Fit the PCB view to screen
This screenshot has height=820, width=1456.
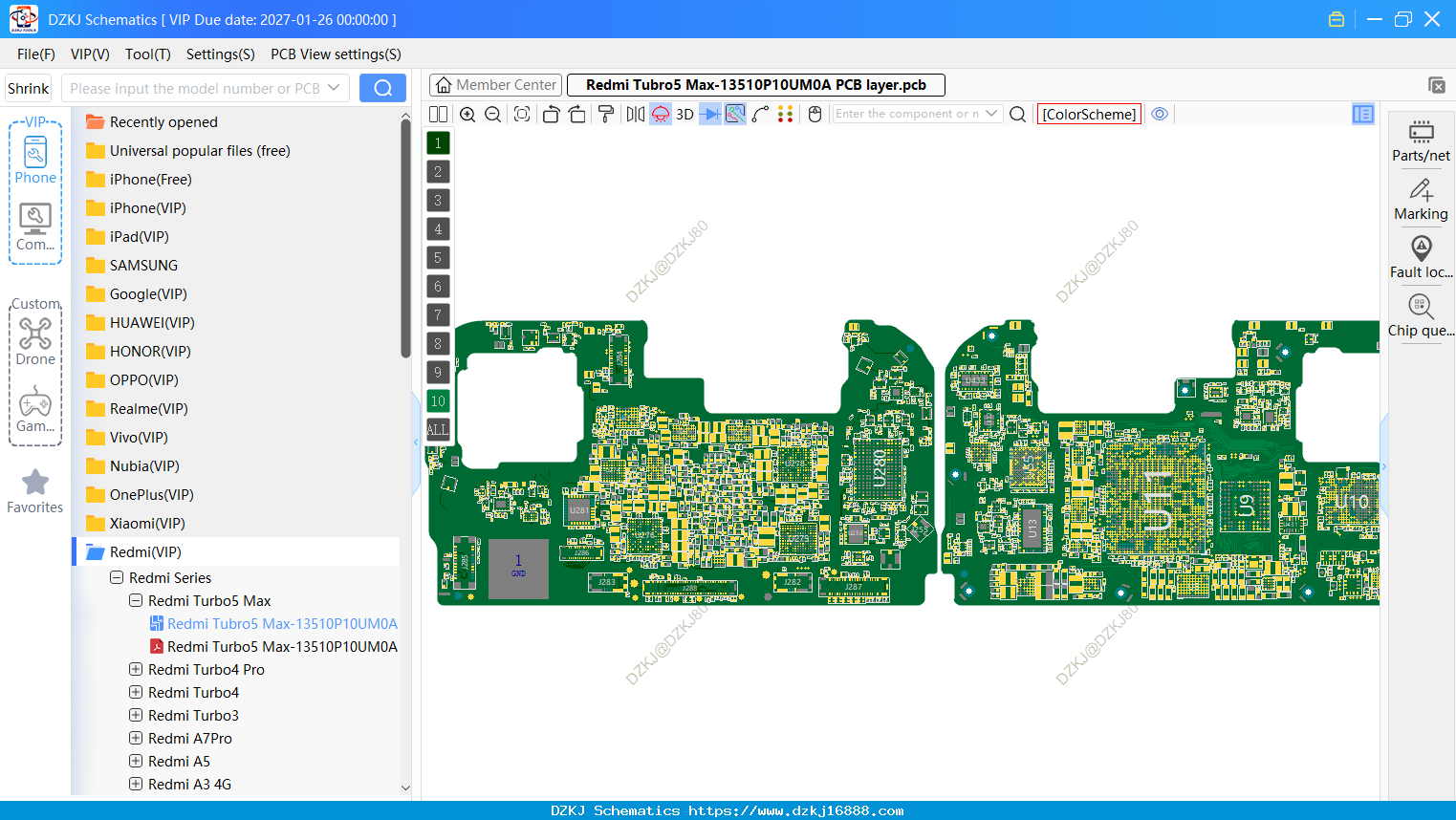point(522,114)
